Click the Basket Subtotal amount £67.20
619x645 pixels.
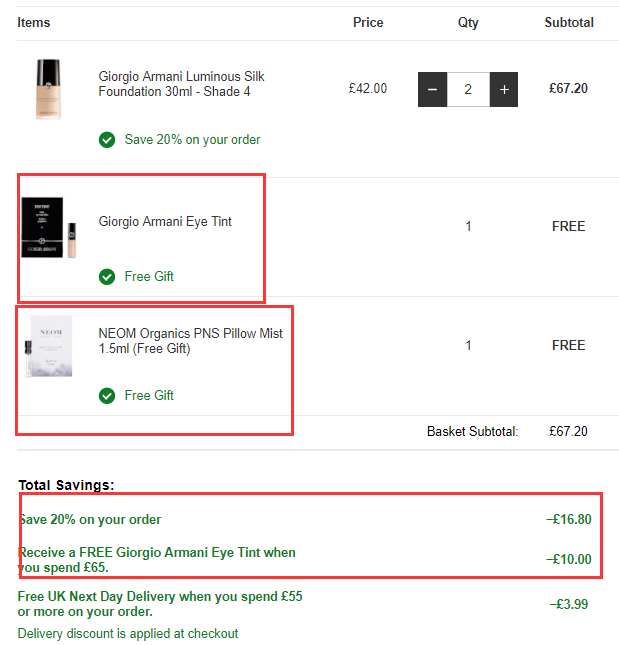[568, 431]
